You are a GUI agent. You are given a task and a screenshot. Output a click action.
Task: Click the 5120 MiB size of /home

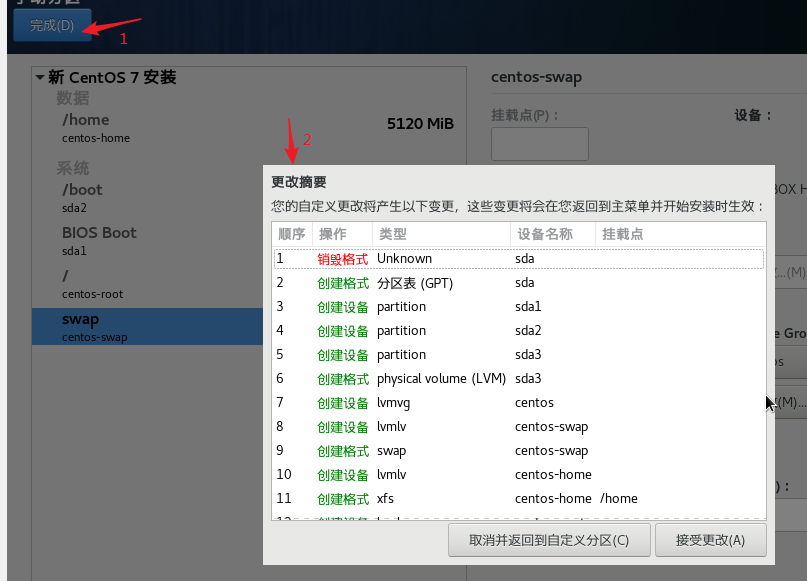click(420, 124)
